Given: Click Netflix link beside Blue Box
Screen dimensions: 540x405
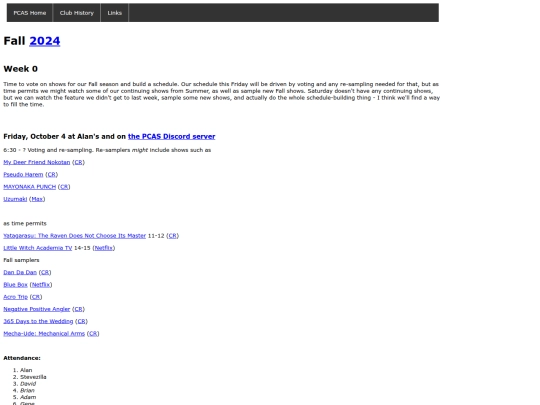Looking at the screenshot, I should click(41, 285).
